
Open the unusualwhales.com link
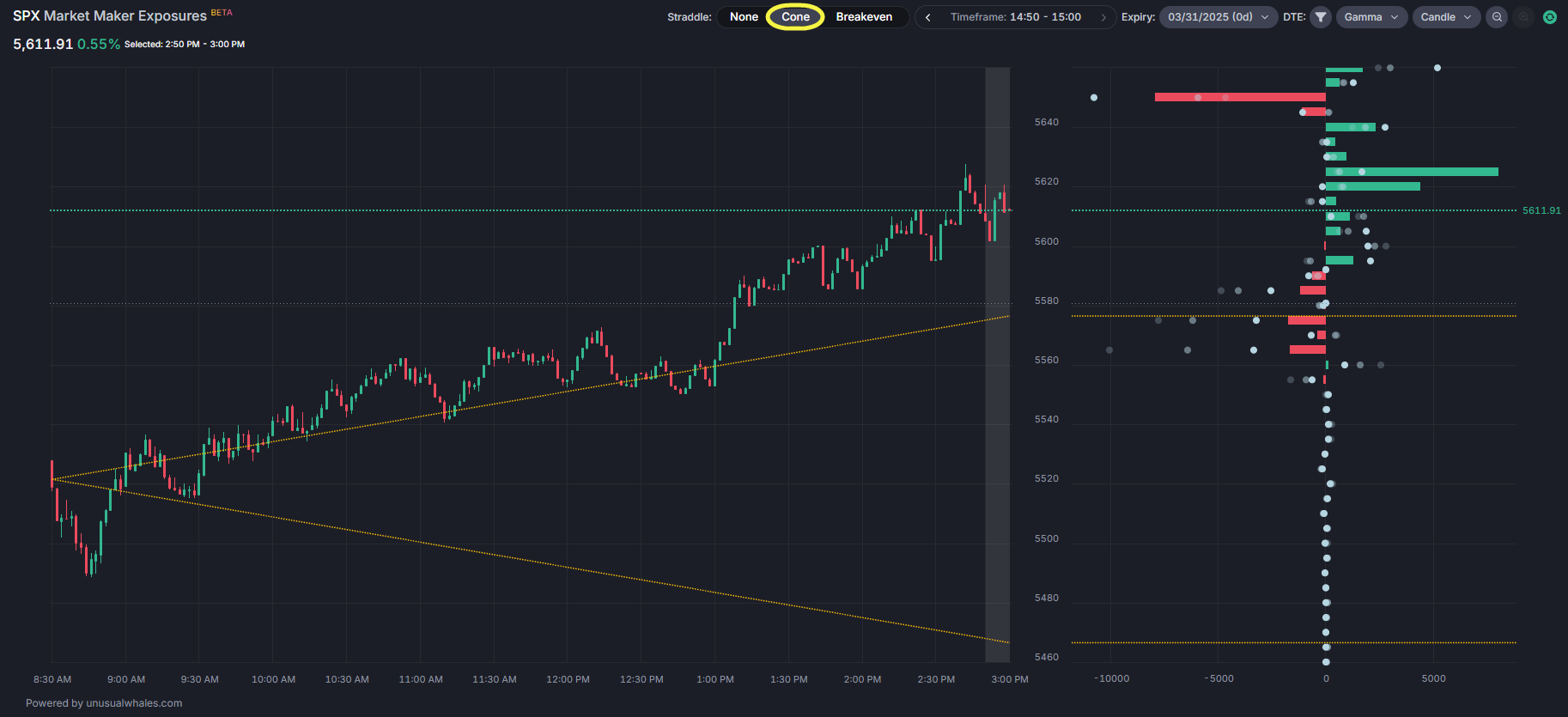(x=134, y=703)
